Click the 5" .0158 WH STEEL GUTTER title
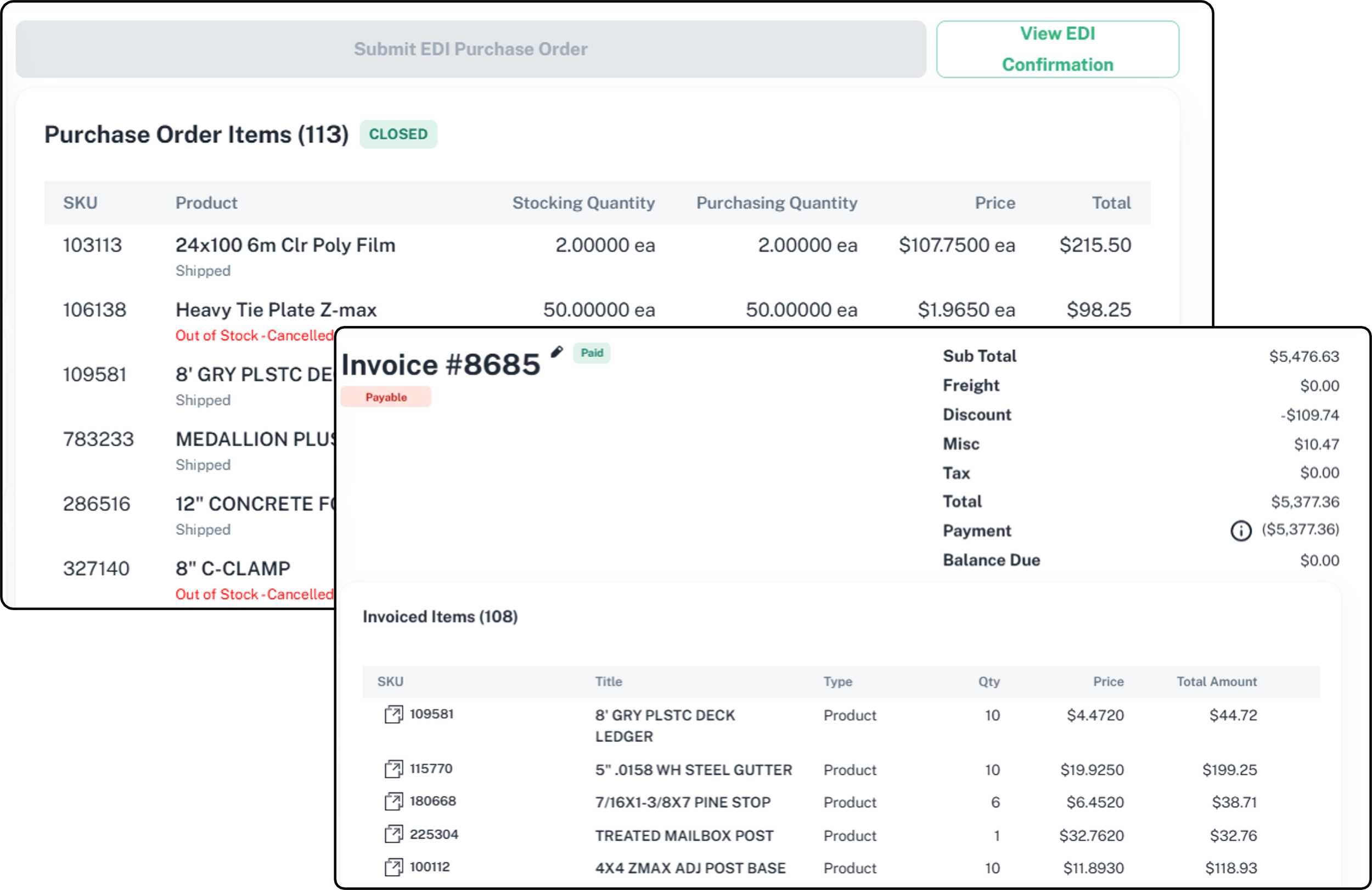Image resolution: width=1372 pixels, height=890 pixels. (693, 770)
